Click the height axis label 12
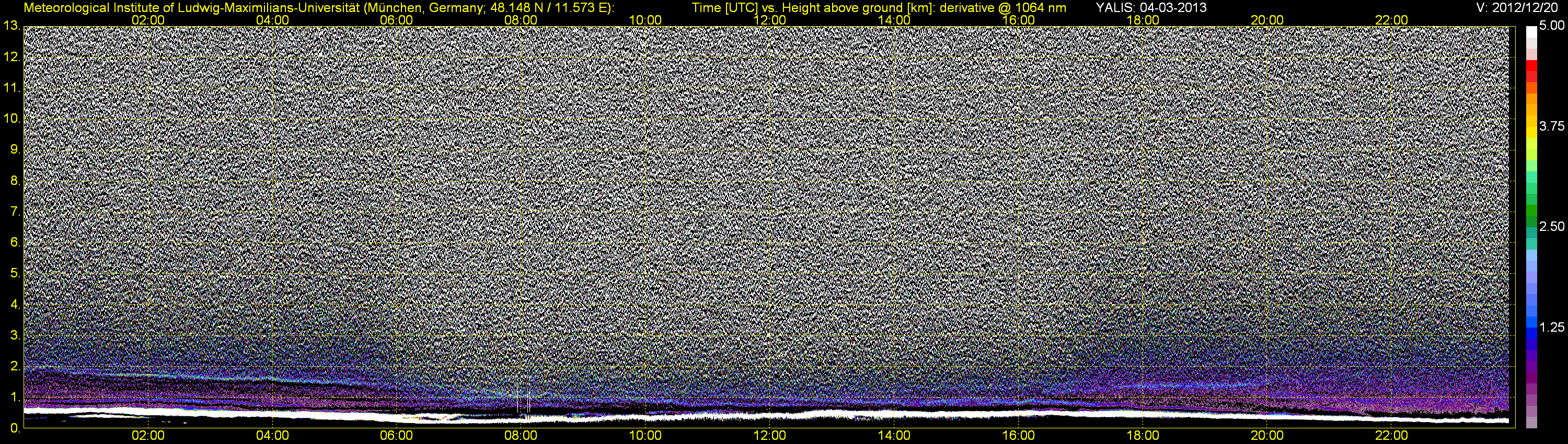The image size is (1568, 444). tap(11, 57)
